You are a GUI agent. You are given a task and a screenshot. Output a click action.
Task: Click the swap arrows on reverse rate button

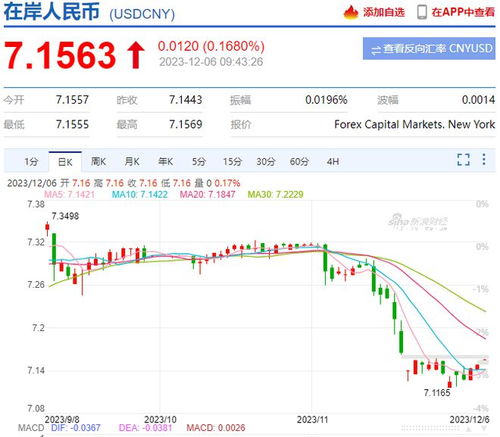tap(376, 50)
